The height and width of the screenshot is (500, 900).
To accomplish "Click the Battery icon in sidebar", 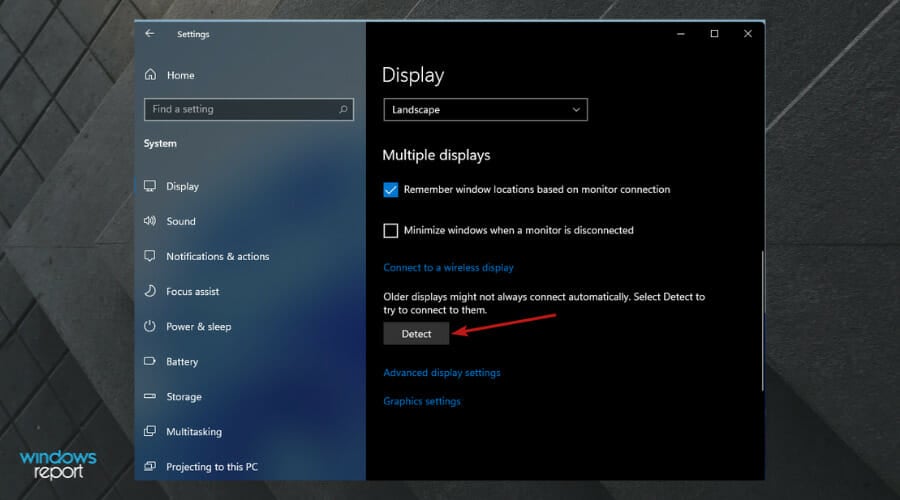I will 150,361.
